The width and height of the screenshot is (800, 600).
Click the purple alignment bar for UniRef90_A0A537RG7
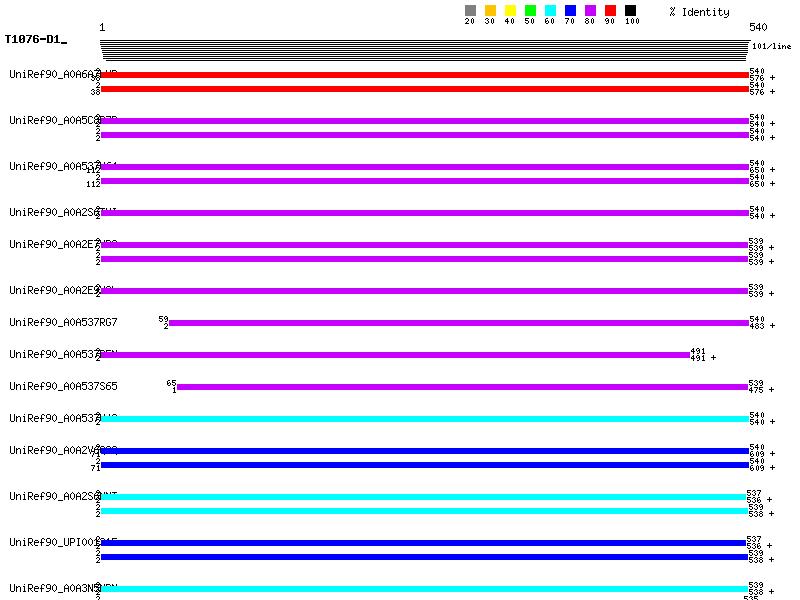coord(458,323)
